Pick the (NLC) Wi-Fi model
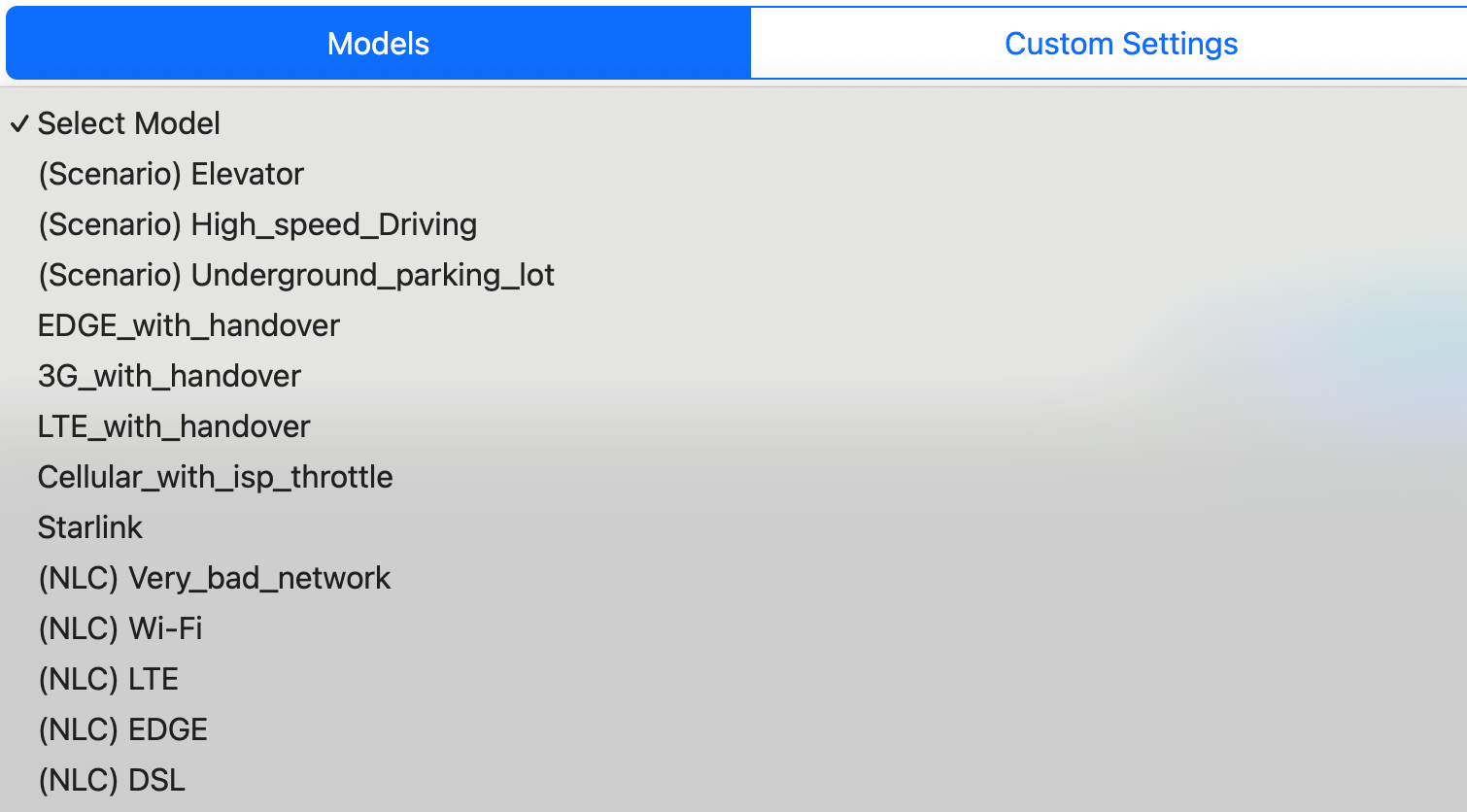This screenshot has width=1467, height=812. click(733, 628)
